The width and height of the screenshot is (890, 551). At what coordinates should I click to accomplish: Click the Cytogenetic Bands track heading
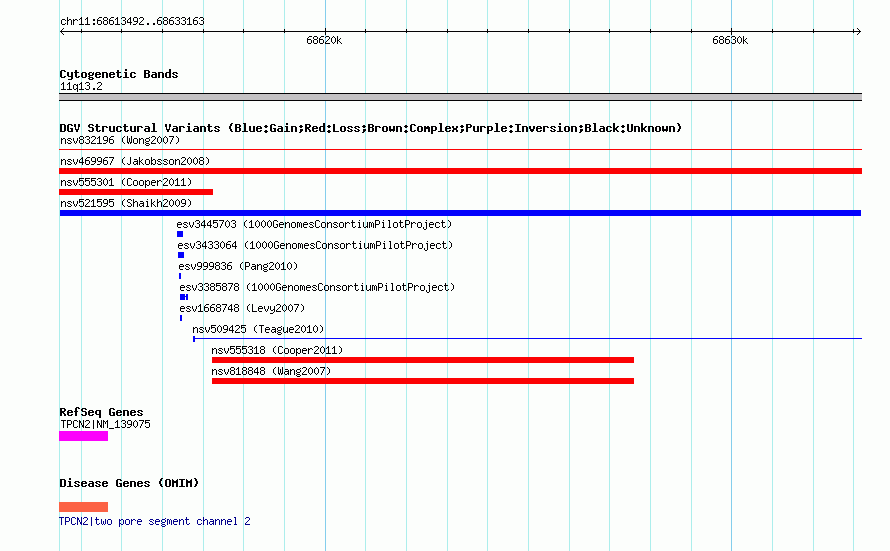click(119, 74)
